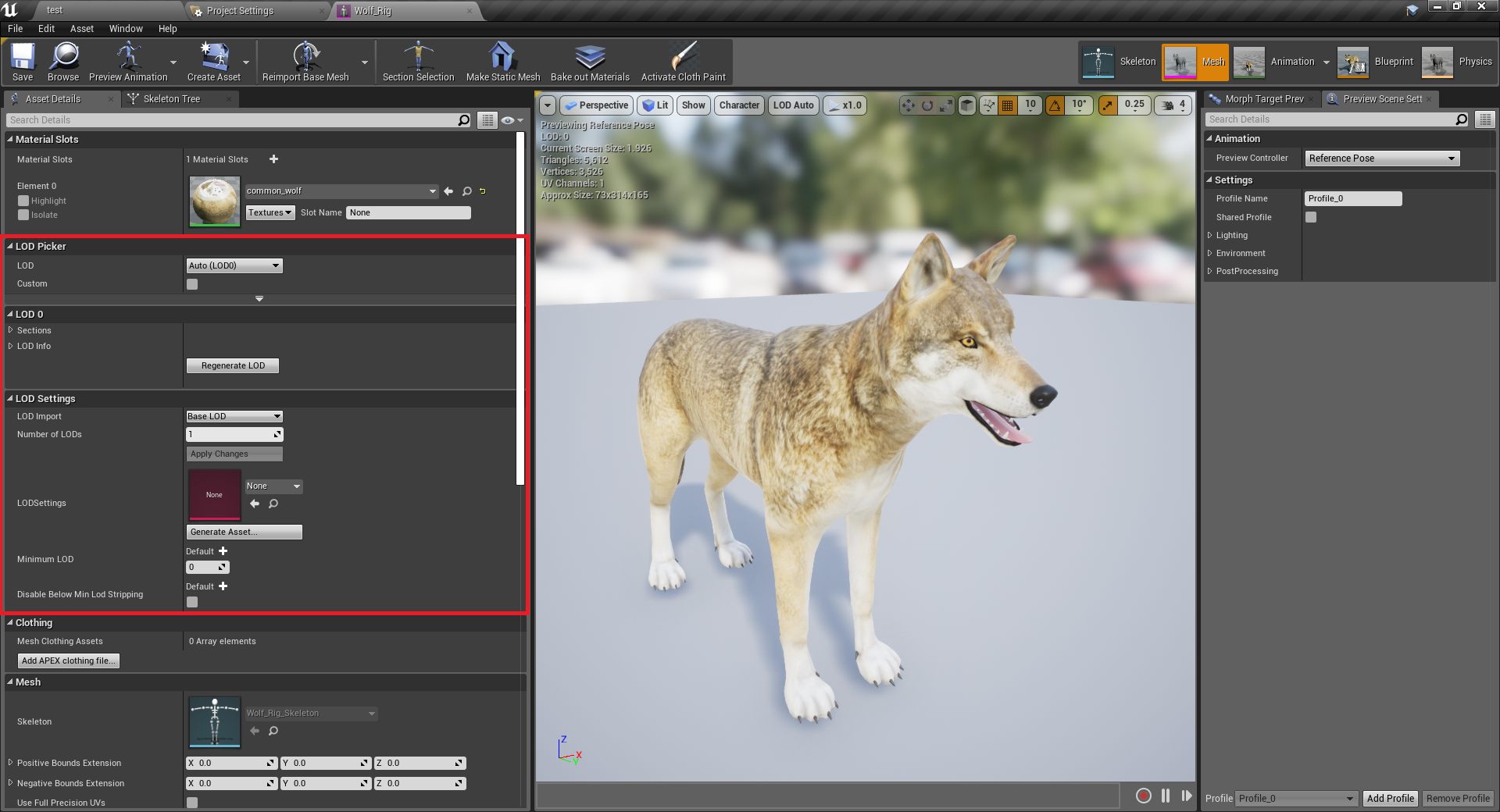Select the Section Selection tool
1500x812 pixels.
[418, 62]
